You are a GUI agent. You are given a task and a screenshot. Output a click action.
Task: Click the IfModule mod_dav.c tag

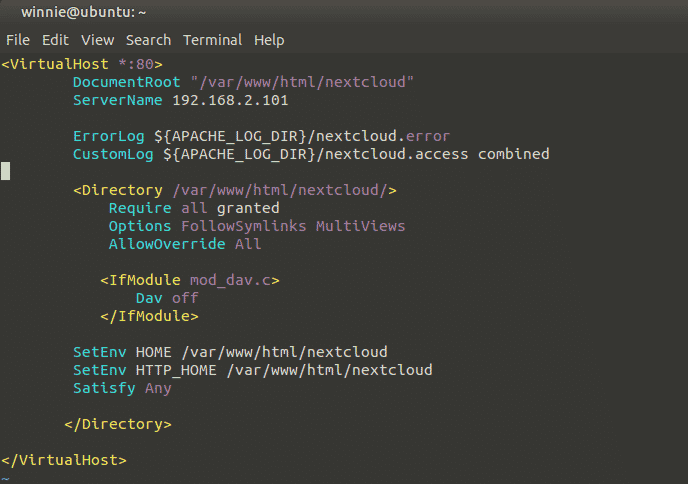pos(190,280)
